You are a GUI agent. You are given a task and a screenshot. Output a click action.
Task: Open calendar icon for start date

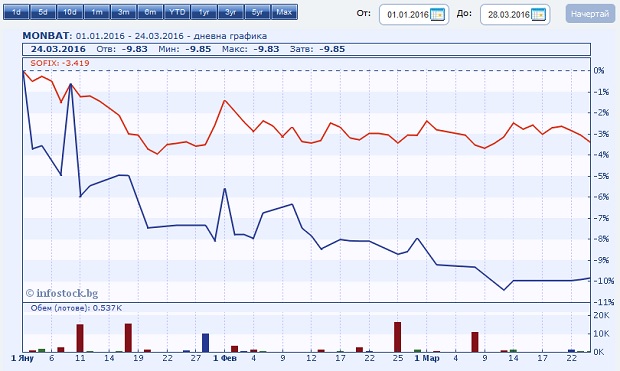click(x=437, y=15)
